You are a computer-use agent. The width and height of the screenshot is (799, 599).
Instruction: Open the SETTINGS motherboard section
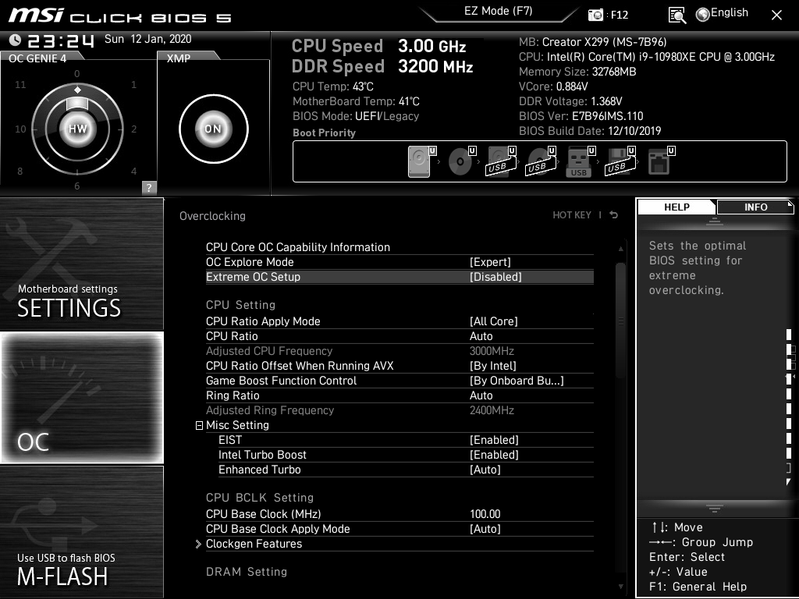click(82, 264)
